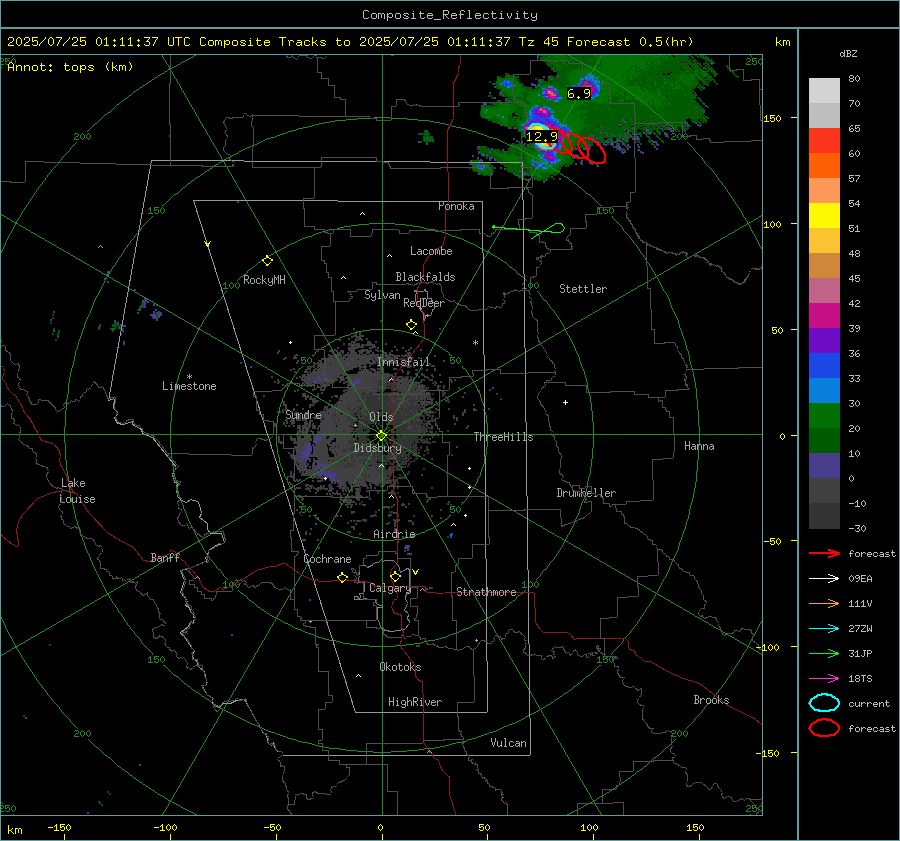
Task: Select the 54 dBZ yellow color swatch
Action: [x=824, y=215]
